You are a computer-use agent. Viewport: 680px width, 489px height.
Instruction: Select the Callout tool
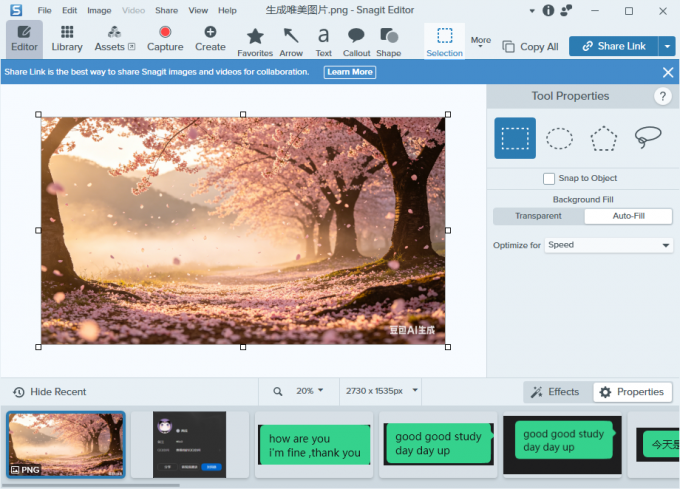click(356, 42)
